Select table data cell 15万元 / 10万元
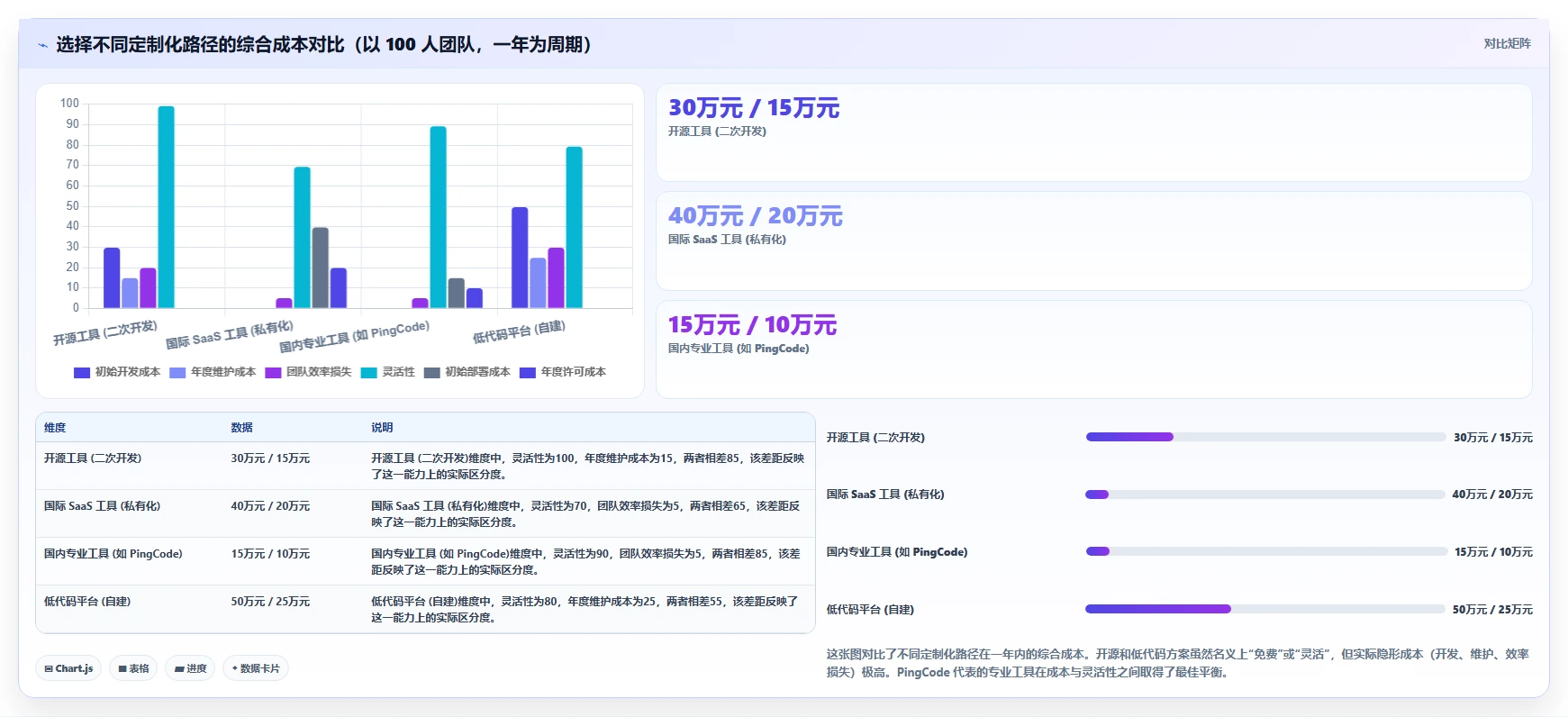 [270, 554]
